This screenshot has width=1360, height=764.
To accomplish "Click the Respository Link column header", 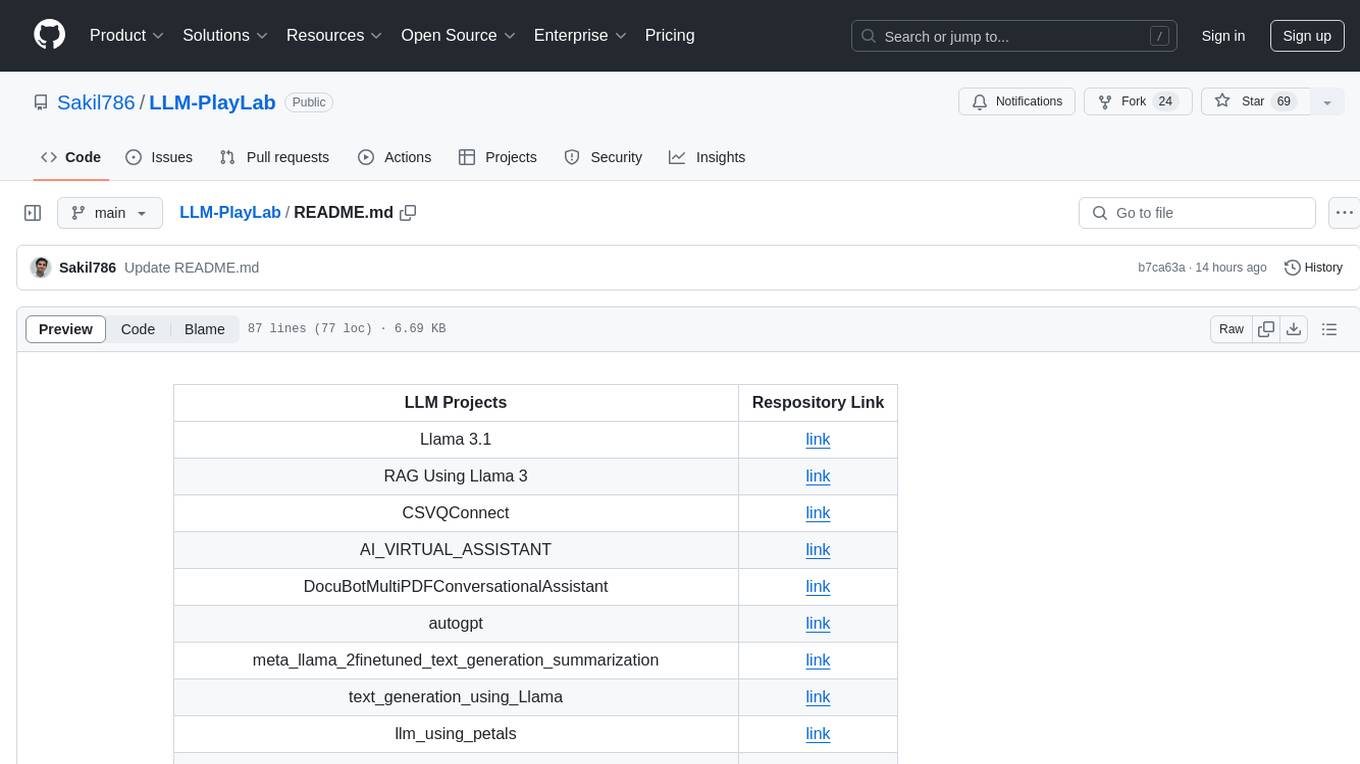I will pos(818,402).
